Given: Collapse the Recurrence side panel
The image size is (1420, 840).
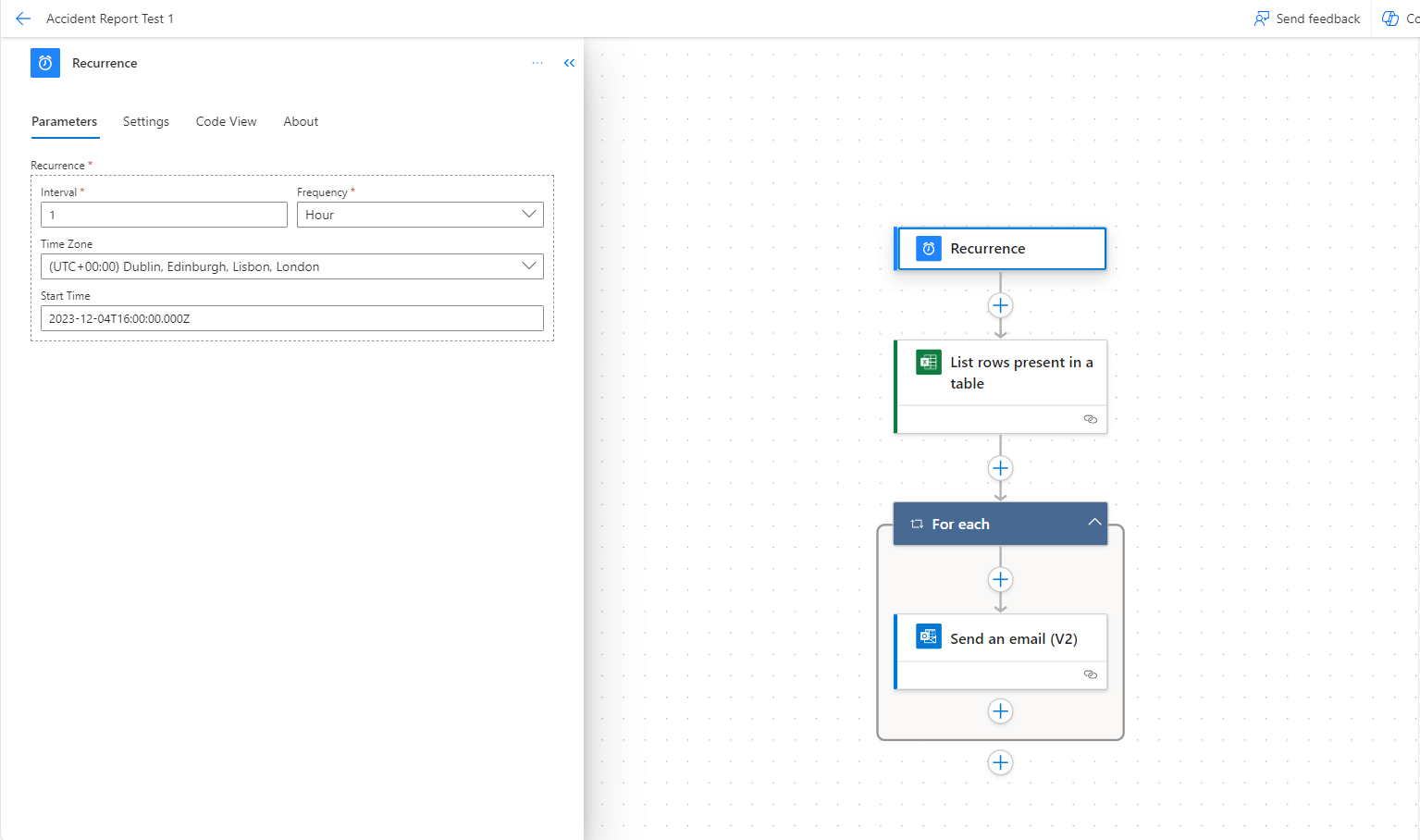Looking at the screenshot, I should pyautogui.click(x=569, y=63).
